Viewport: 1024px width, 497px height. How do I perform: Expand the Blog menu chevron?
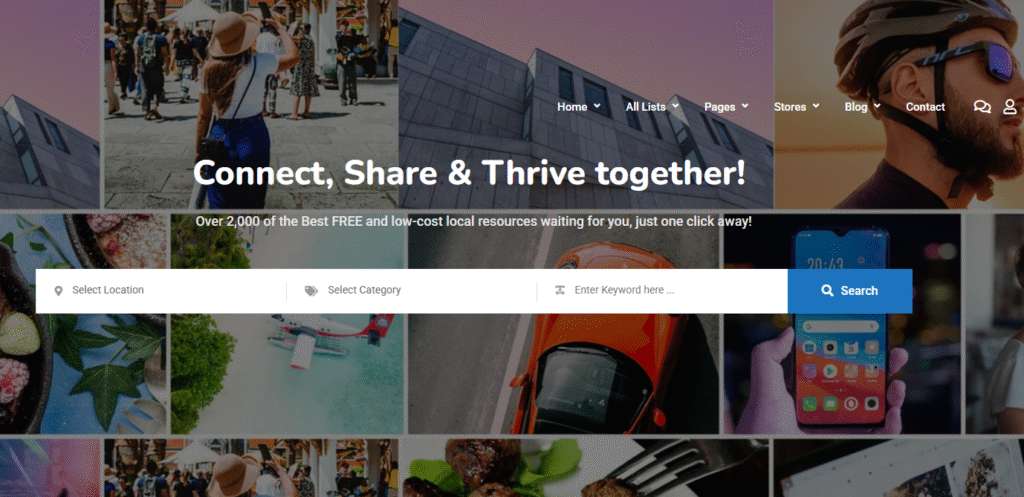pyautogui.click(x=877, y=105)
